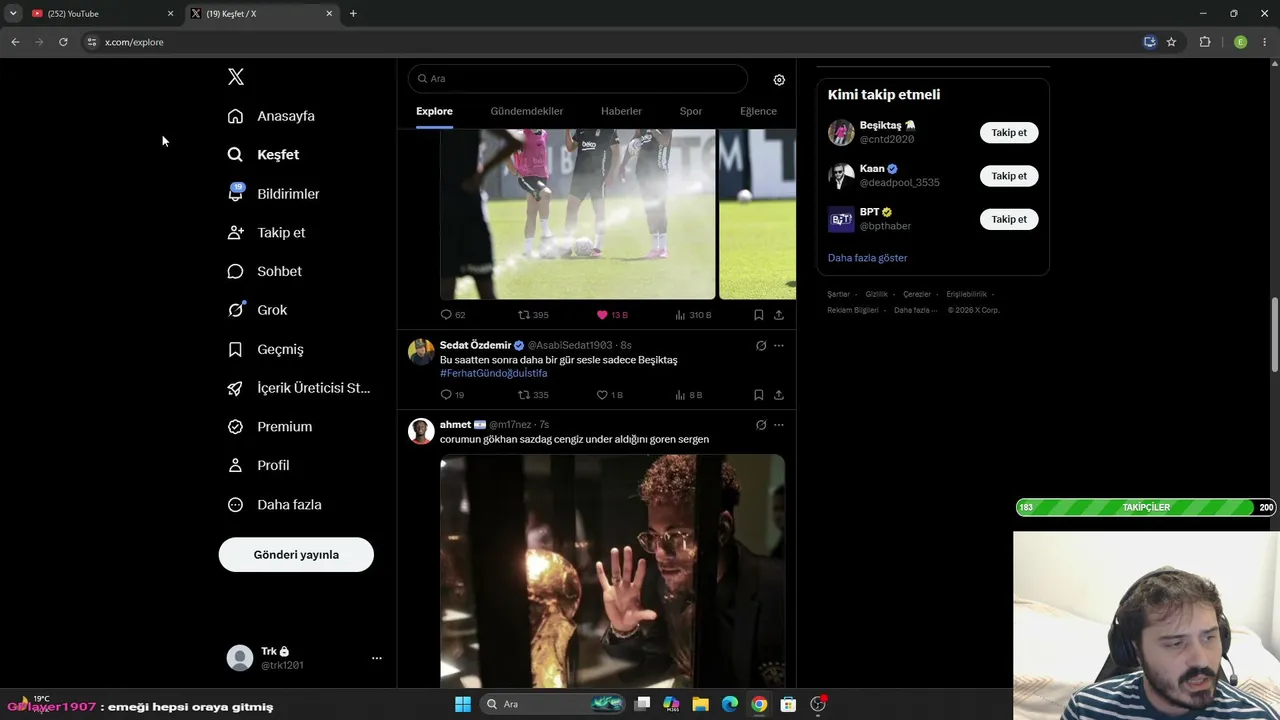Image resolution: width=1280 pixels, height=720 pixels.
Task: Click the X logo in the sidebar
Action: point(236,77)
